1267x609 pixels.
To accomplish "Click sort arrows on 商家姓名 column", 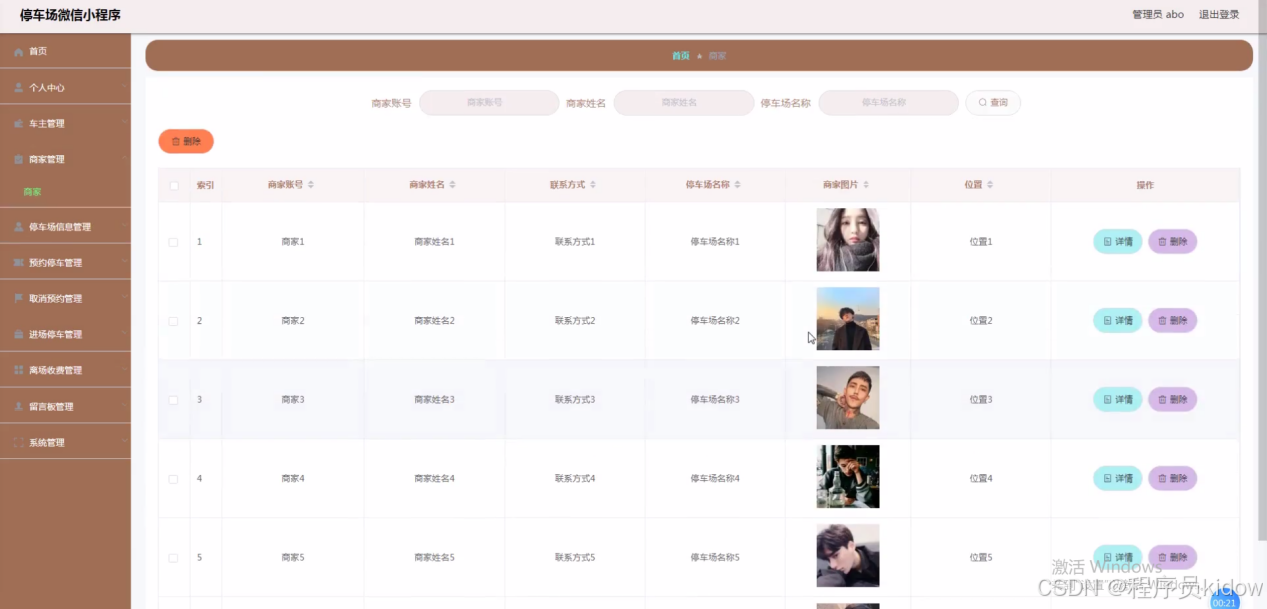I will 453,185.
